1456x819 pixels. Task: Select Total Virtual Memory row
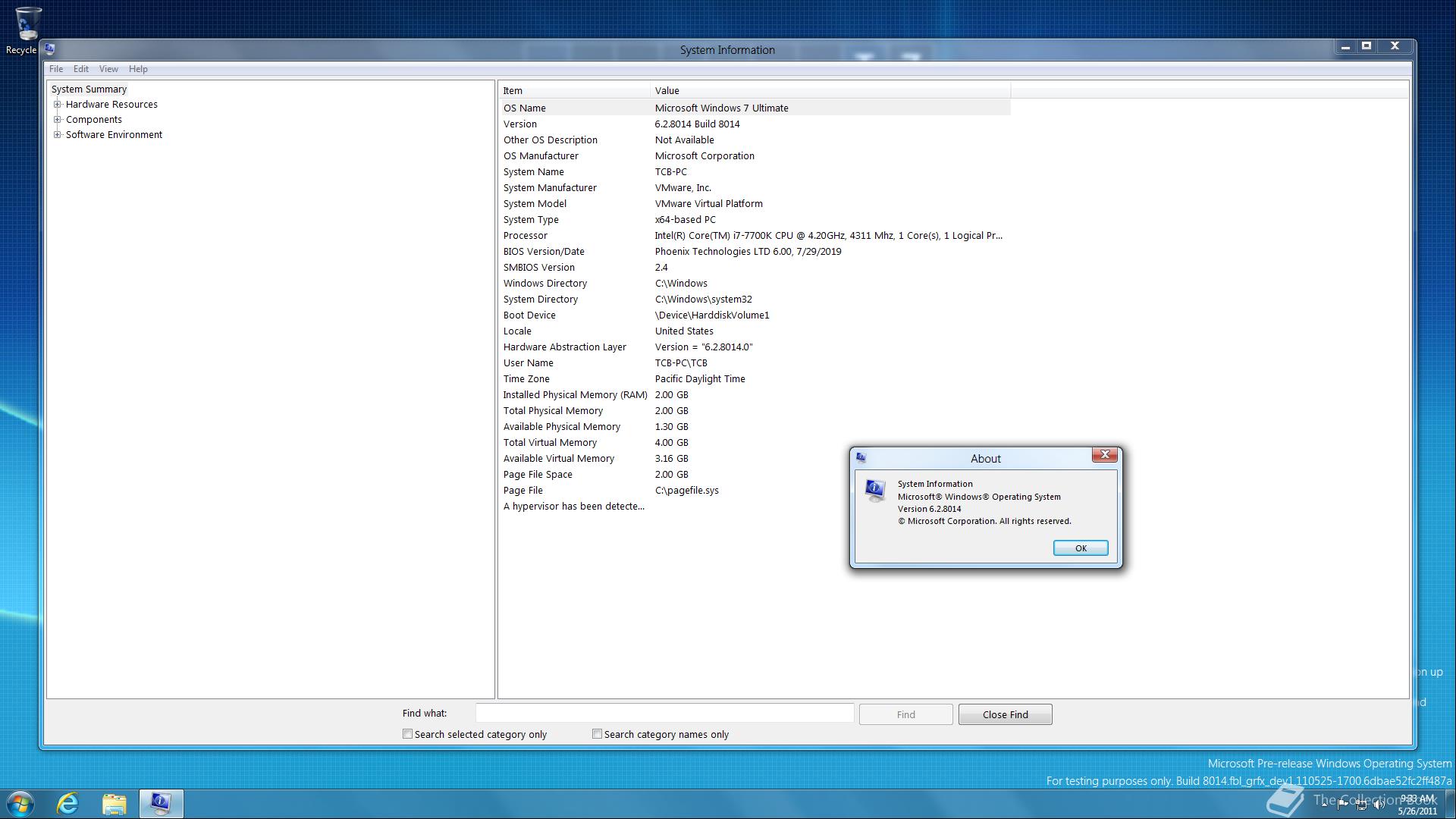click(x=755, y=443)
